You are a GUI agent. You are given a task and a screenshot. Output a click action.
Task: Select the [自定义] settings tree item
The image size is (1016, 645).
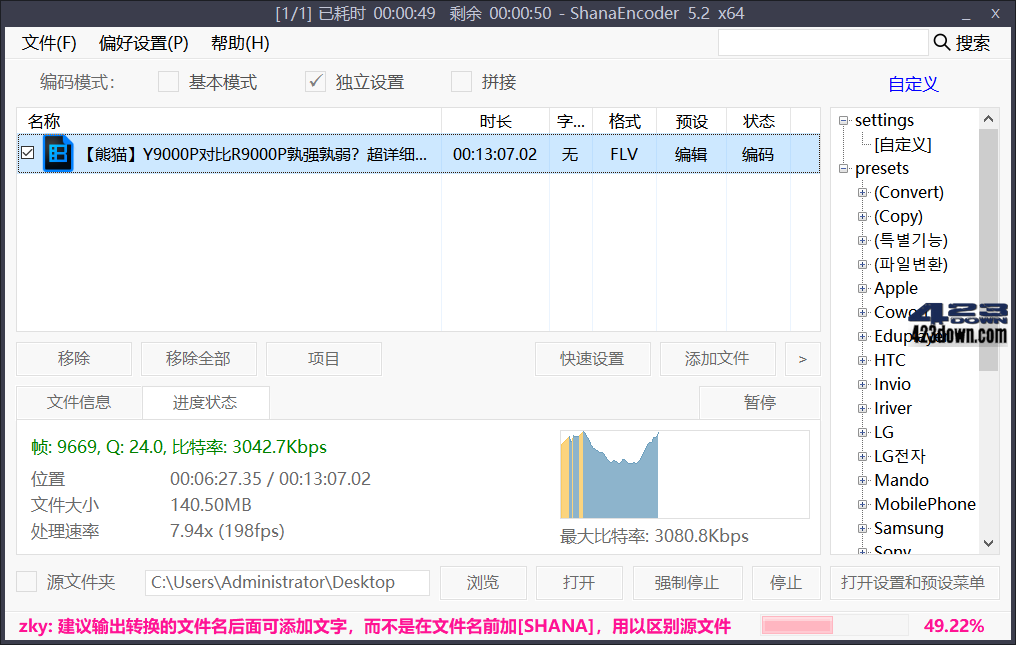[x=896, y=144]
